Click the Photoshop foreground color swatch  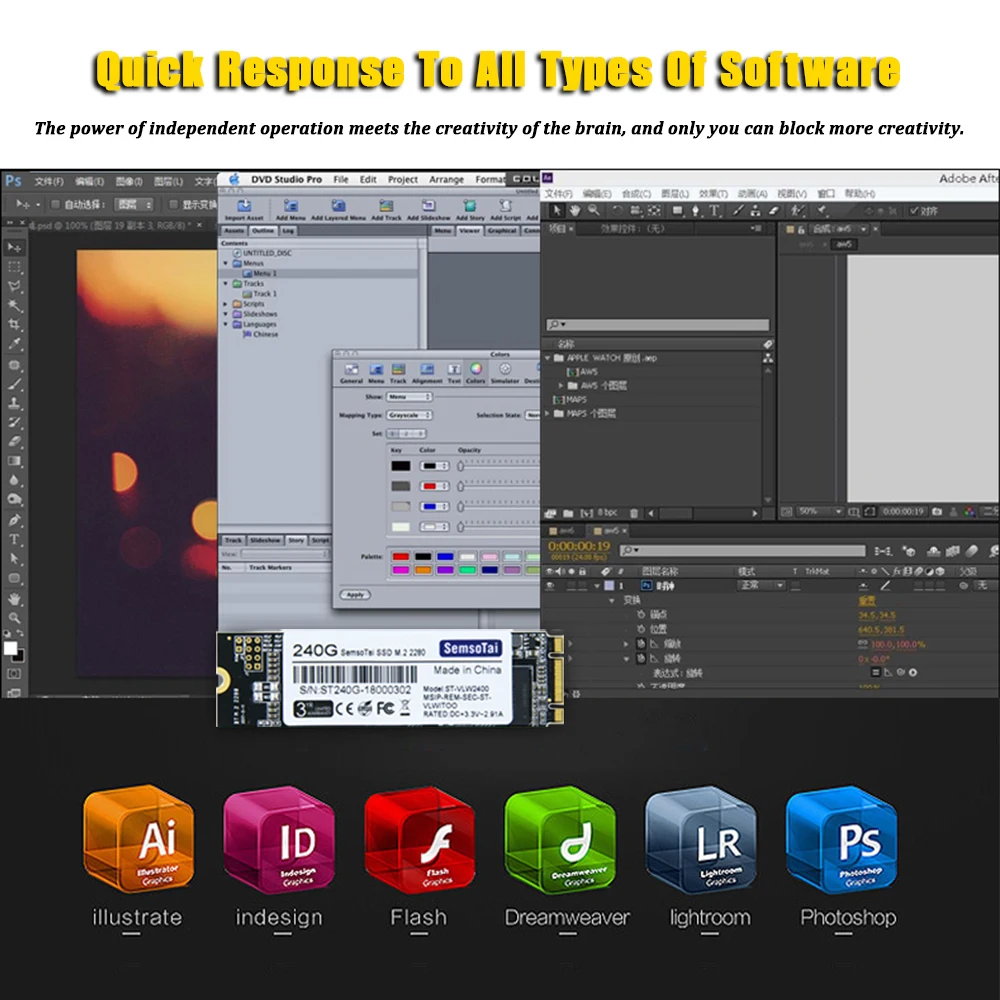[10, 649]
